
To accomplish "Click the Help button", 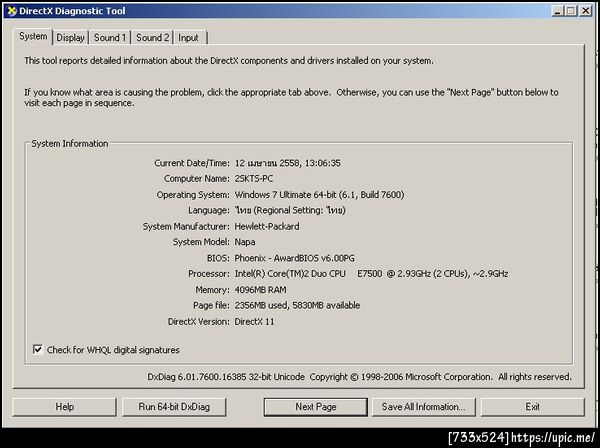I will [x=64, y=407].
